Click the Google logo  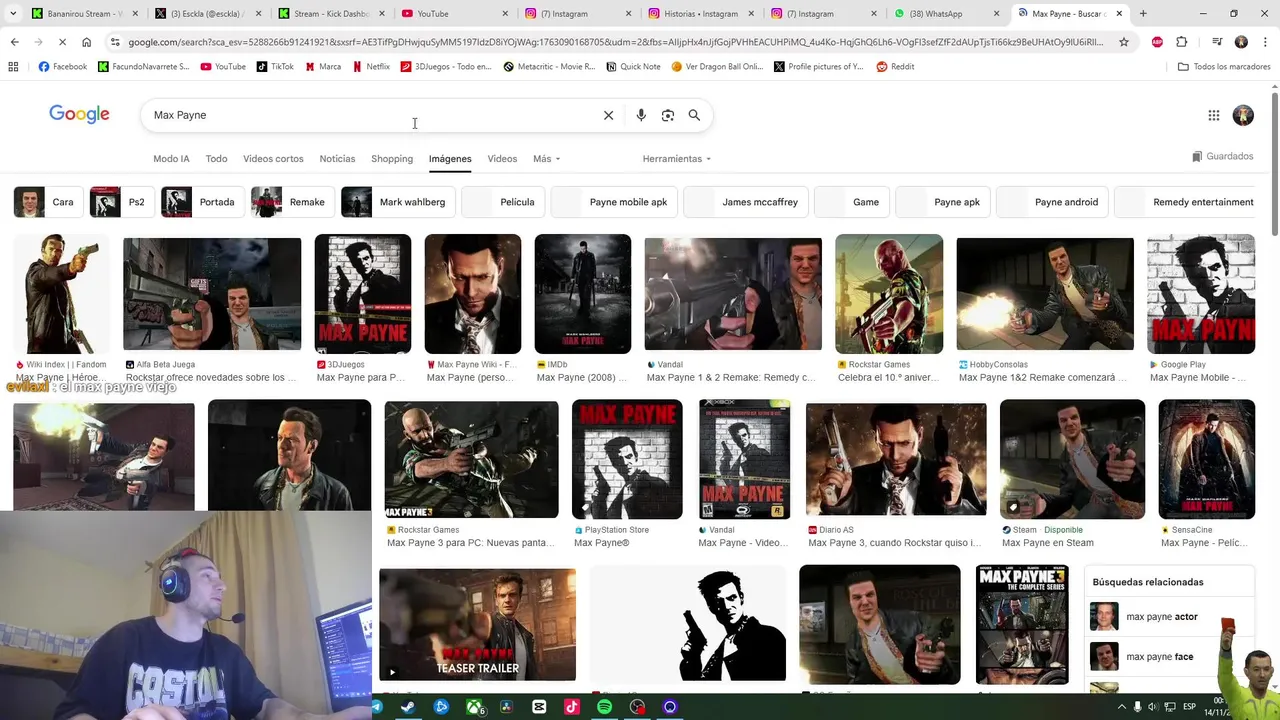pyautogui.click(x=79, y=114)
